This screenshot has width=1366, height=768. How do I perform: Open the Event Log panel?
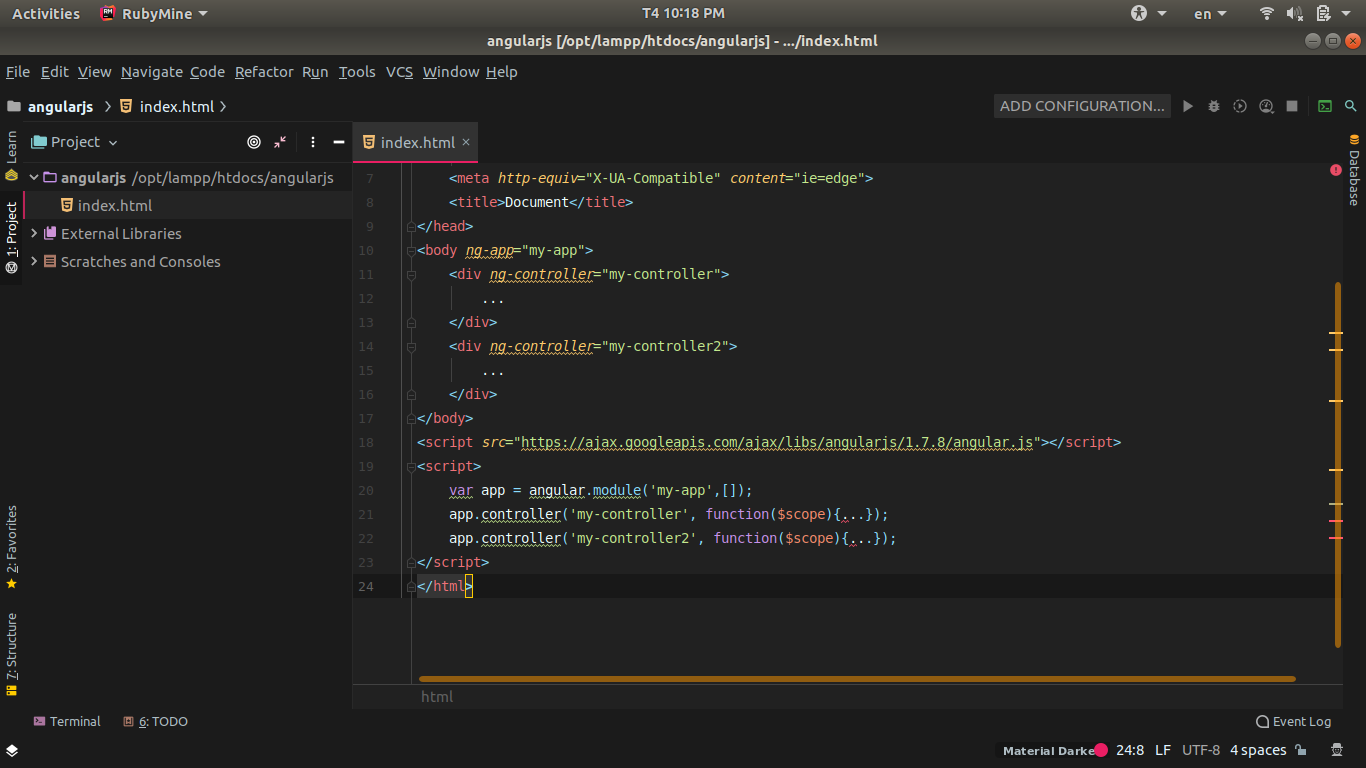1293,721
